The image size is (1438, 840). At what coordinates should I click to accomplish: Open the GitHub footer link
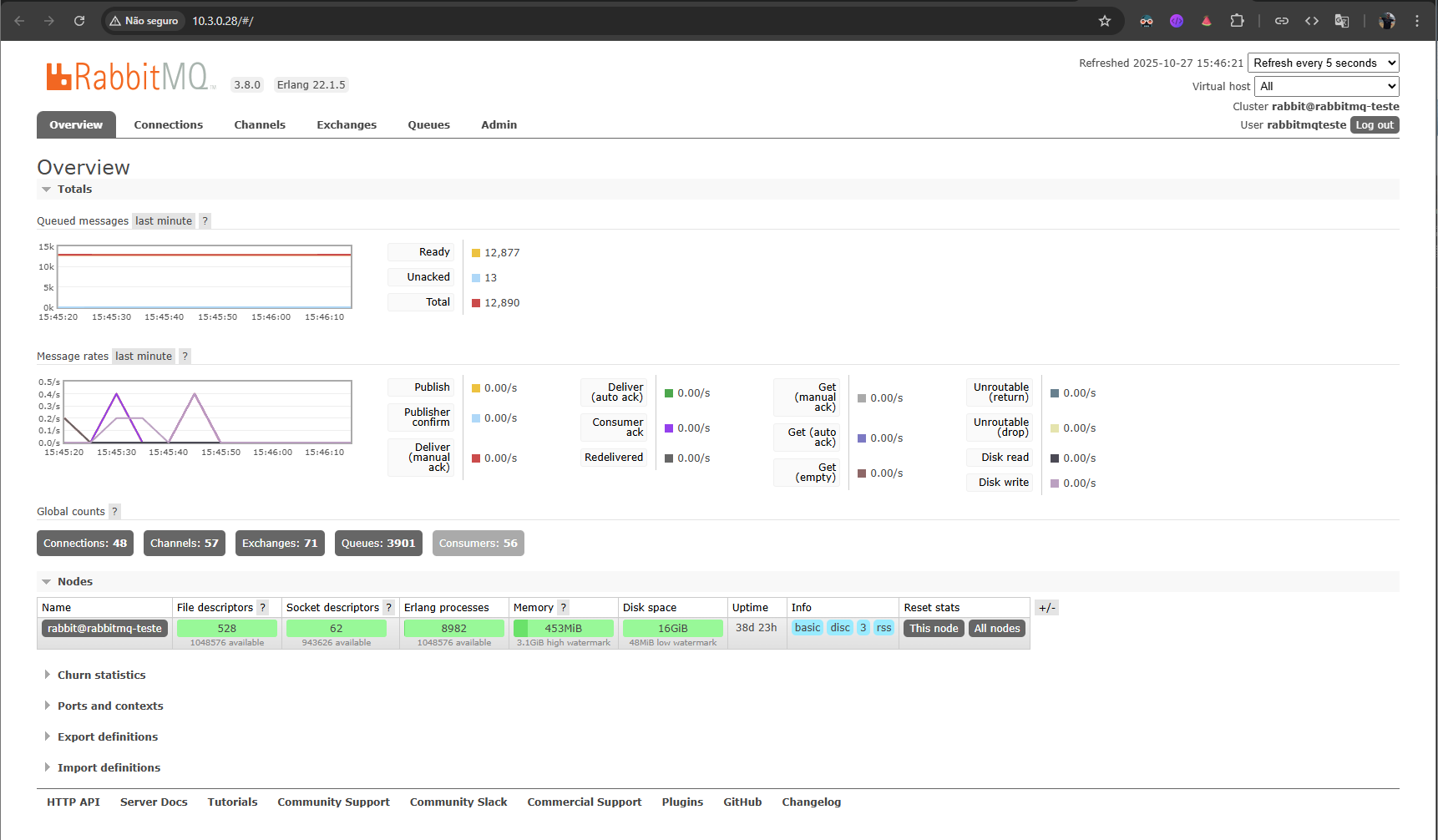(x=742, y=802)
